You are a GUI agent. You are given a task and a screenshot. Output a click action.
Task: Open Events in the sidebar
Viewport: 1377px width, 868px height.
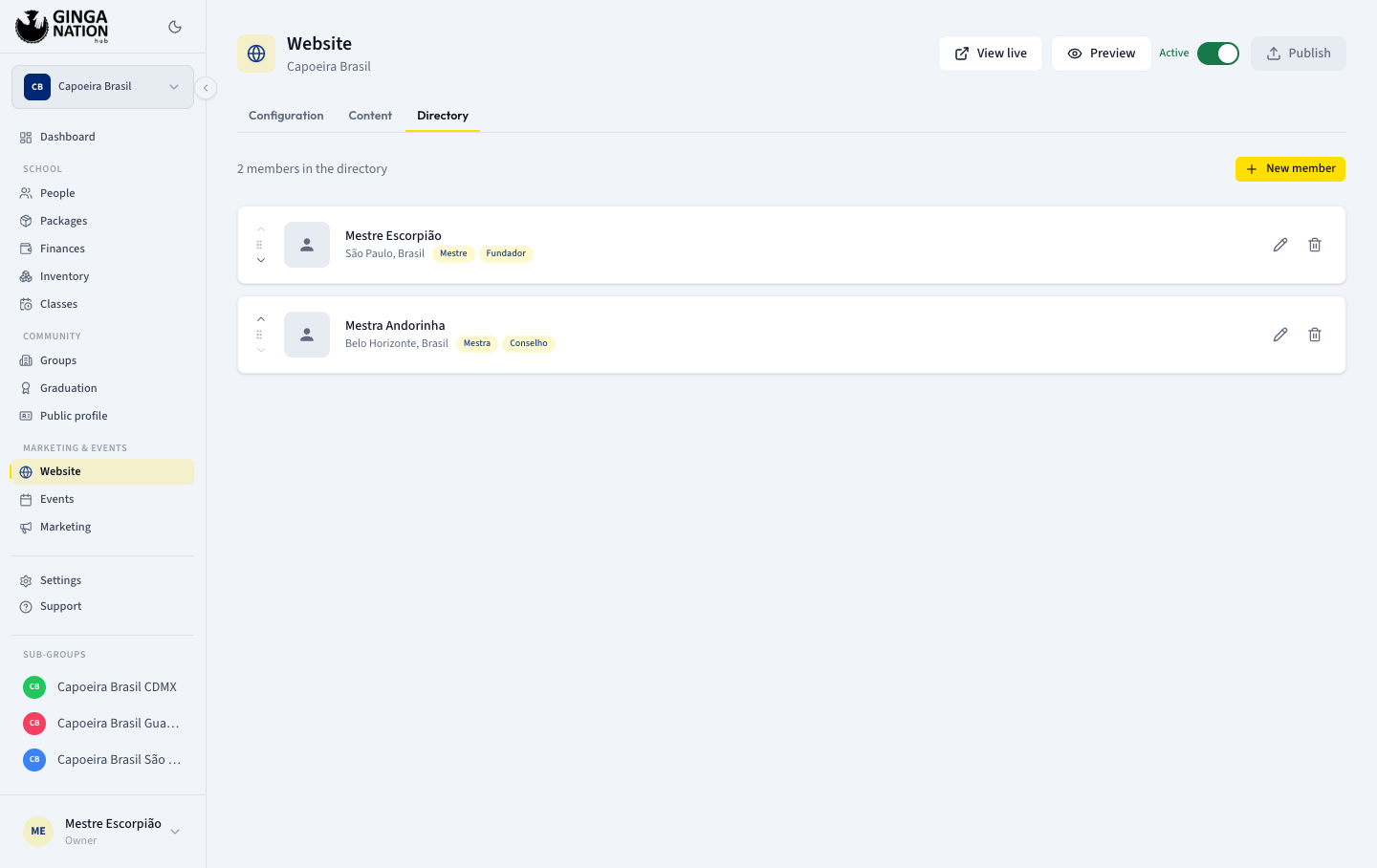click(x=102, y=499)
